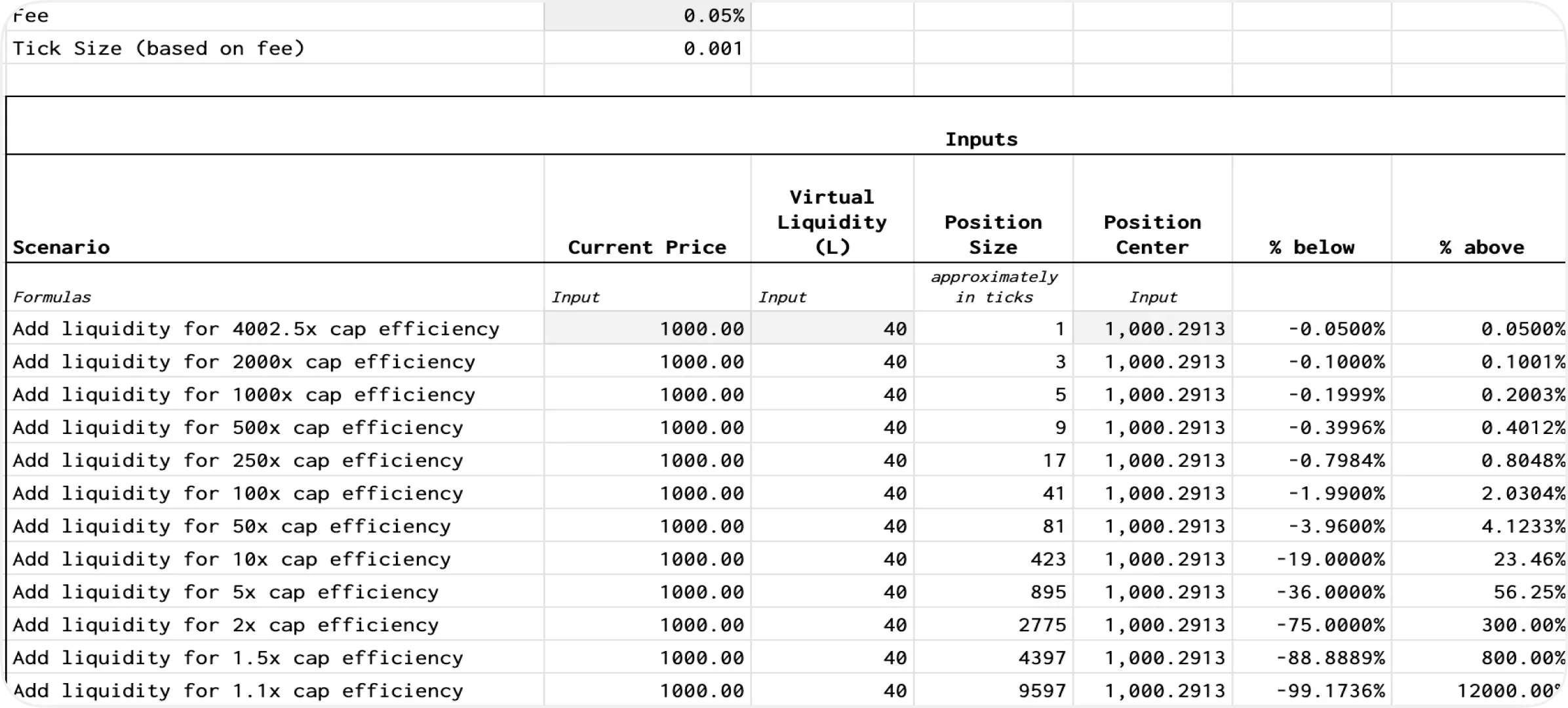1568x708 pixels.
Task: Select the 50x cap efficiency scenario cell
Action: [275, 526]
